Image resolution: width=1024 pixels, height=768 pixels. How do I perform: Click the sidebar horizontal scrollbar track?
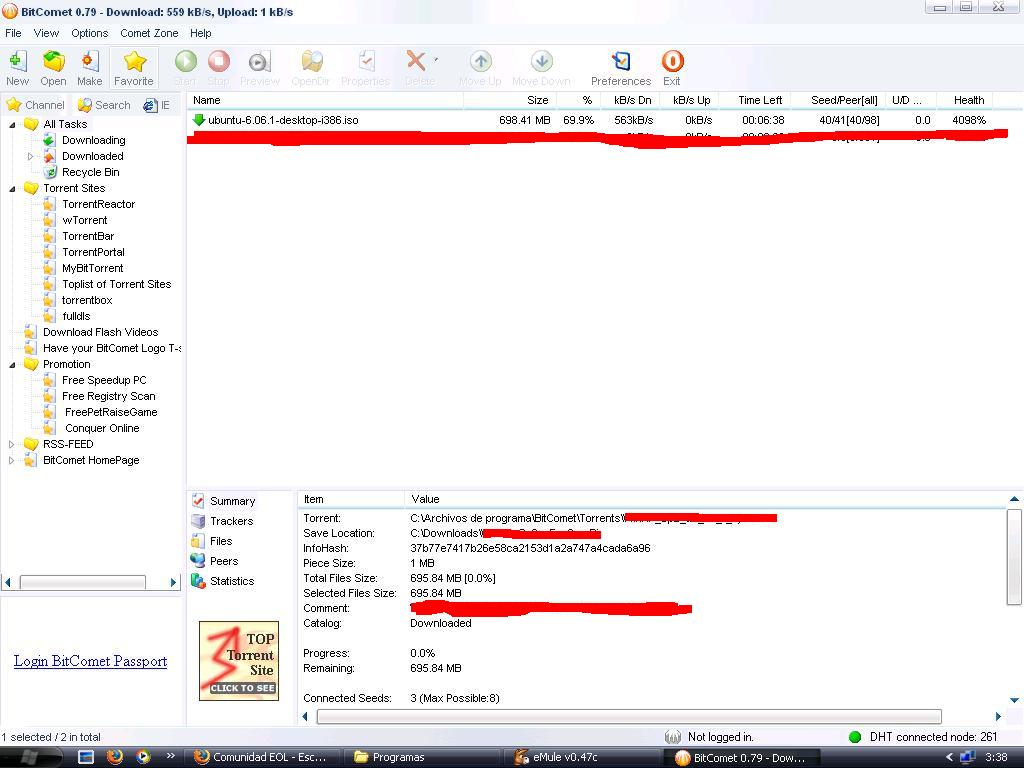pos(90,582)
